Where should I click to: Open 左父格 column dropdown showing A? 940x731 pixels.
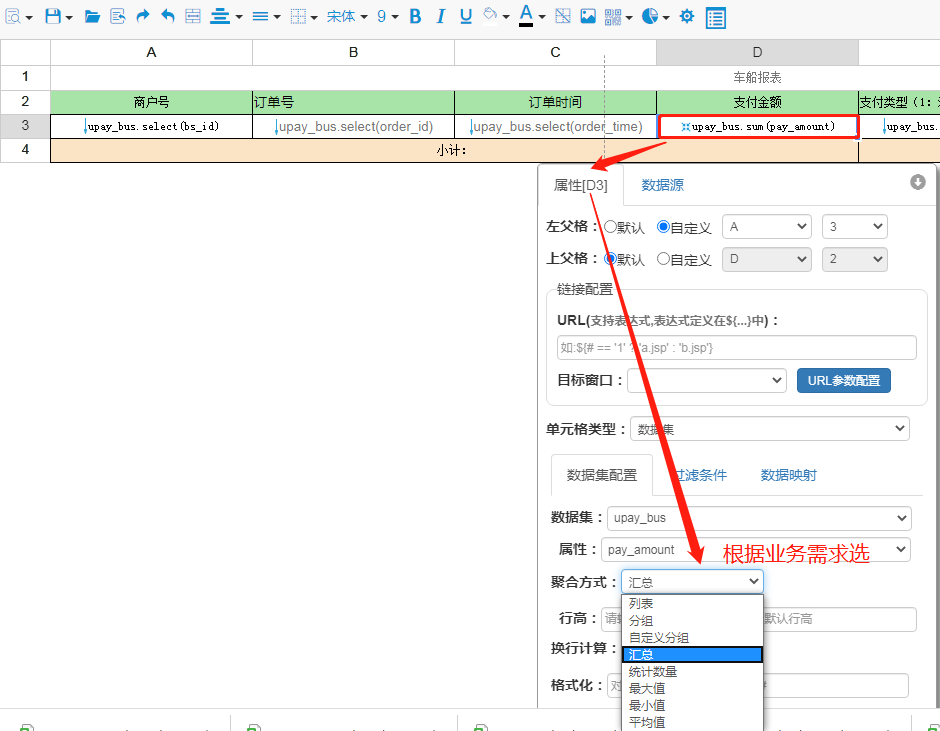click(x=767, y=227)
